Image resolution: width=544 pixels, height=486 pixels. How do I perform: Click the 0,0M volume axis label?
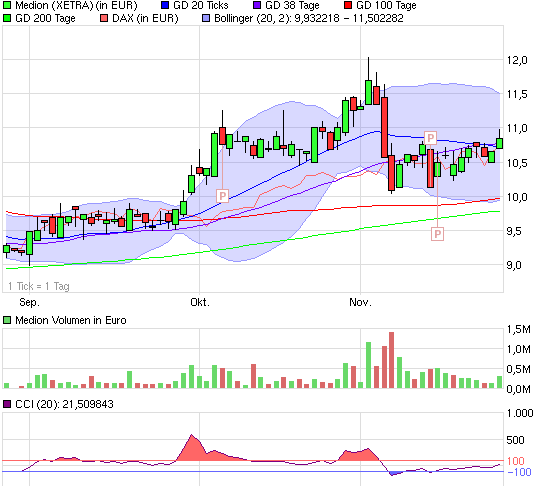[519, 389]
